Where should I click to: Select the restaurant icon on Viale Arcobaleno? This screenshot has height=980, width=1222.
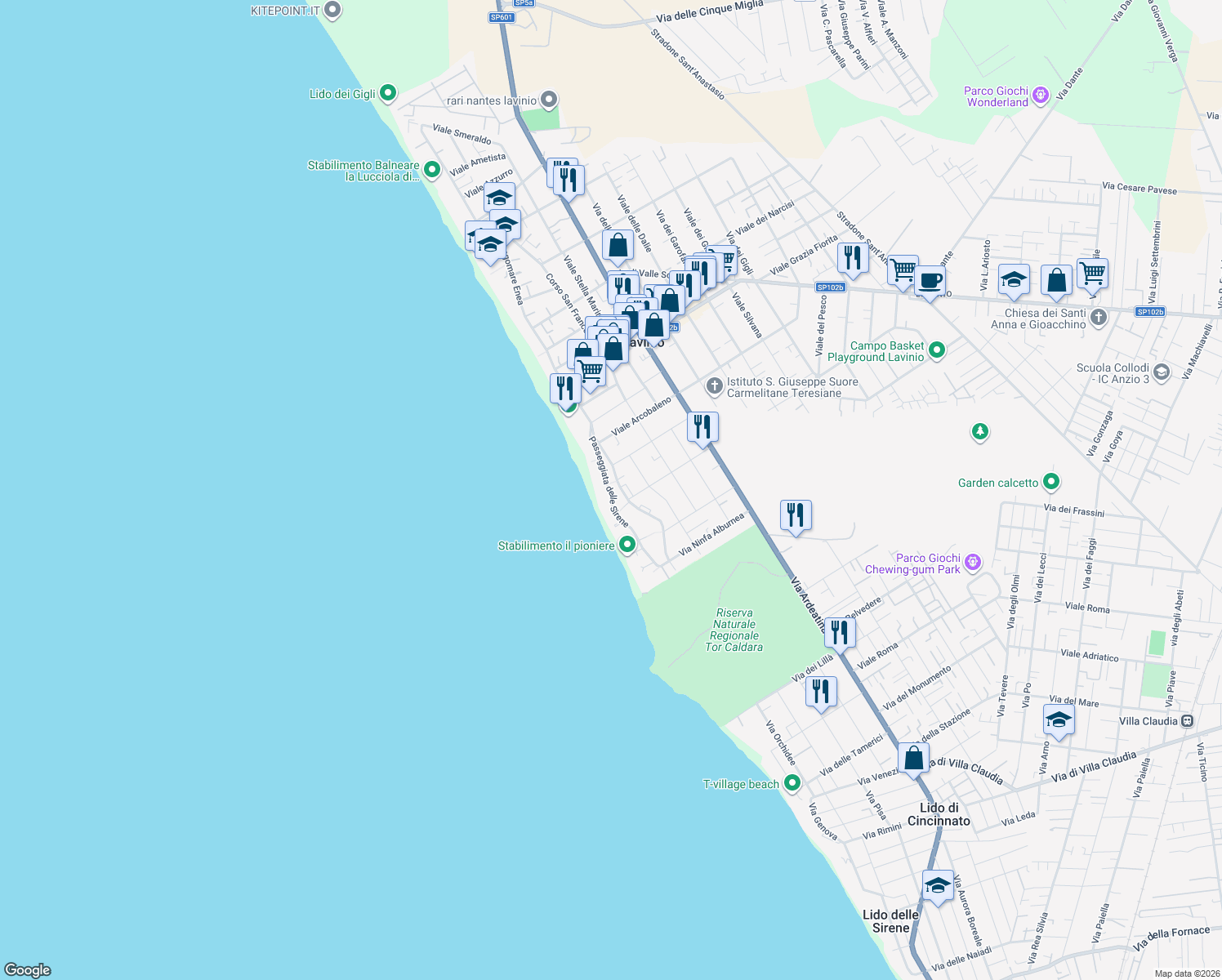pos(702,425)
